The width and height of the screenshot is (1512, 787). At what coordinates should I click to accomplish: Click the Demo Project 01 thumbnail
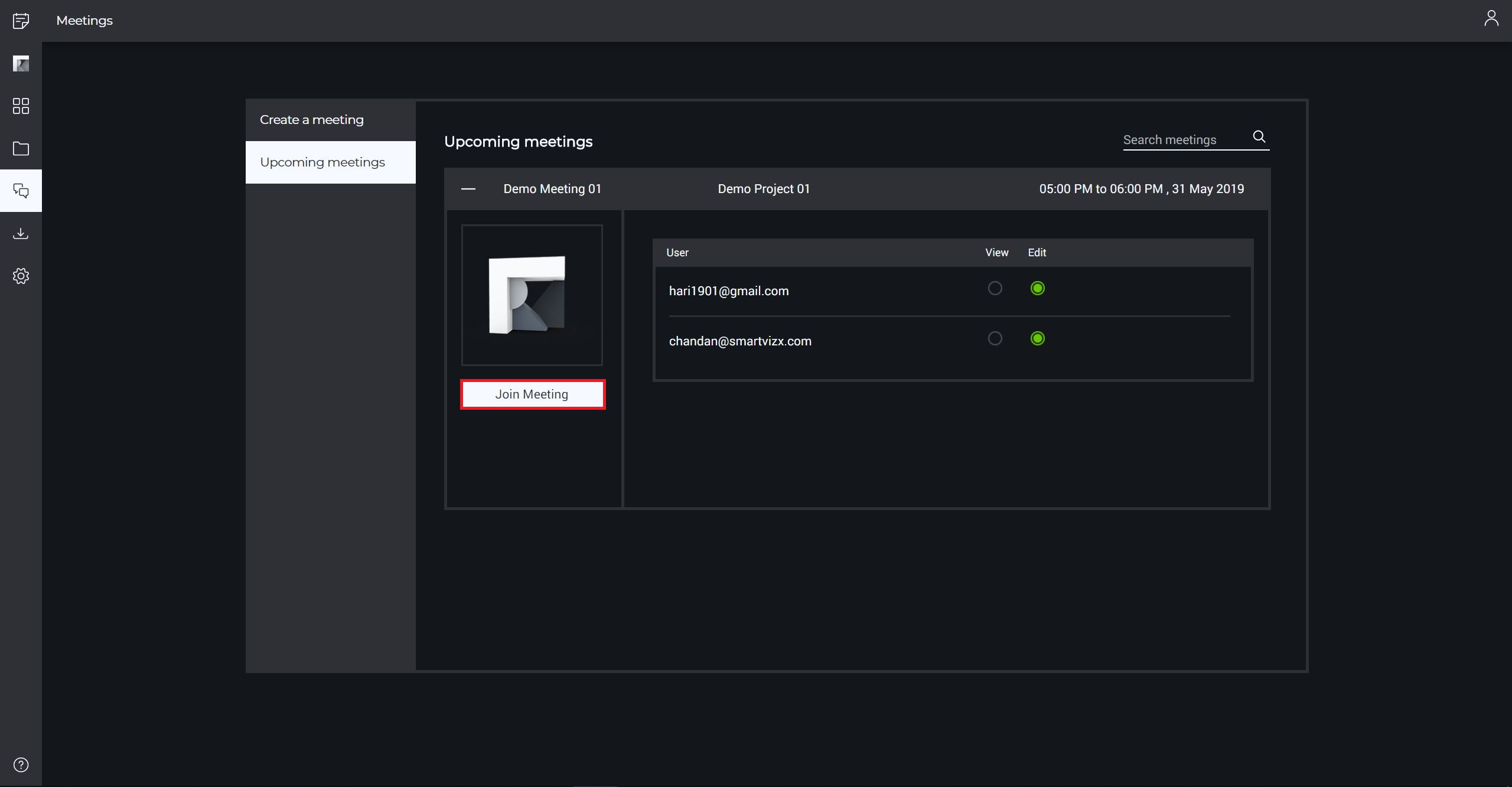(532, 295)
